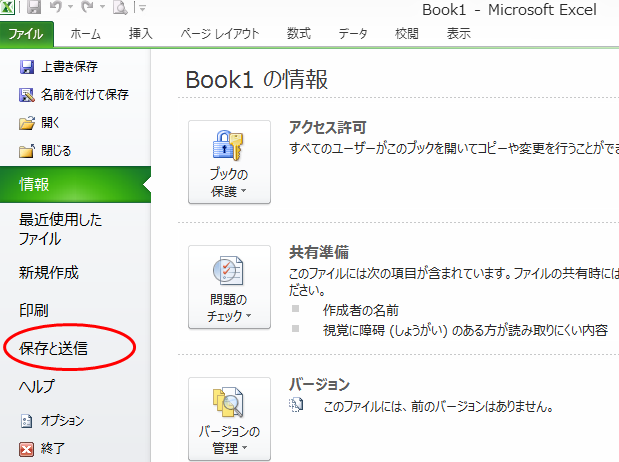Click the このファイルには、前のバージョンはありません text

[x=439, y=406]
